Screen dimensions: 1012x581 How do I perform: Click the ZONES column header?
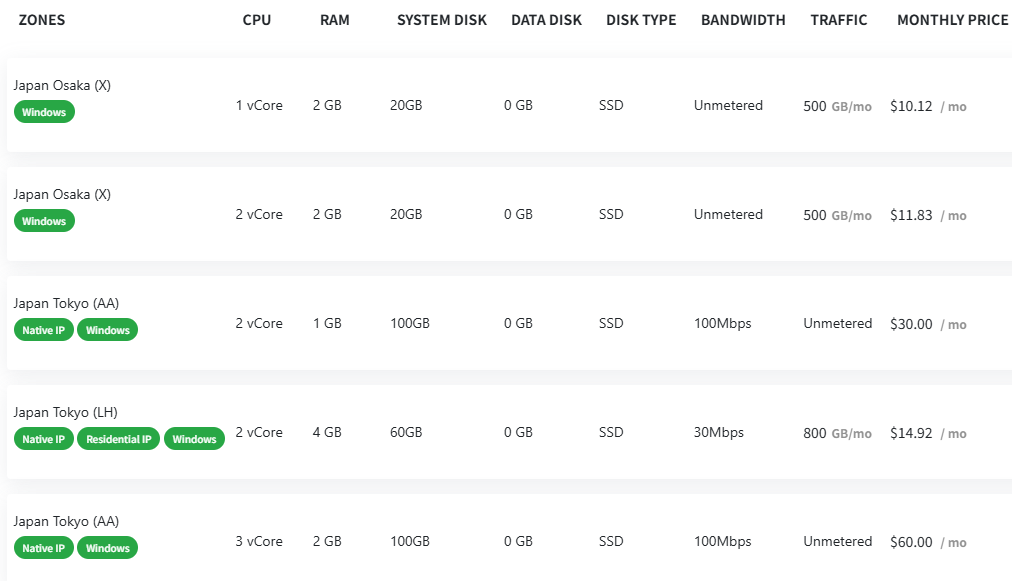42,20
